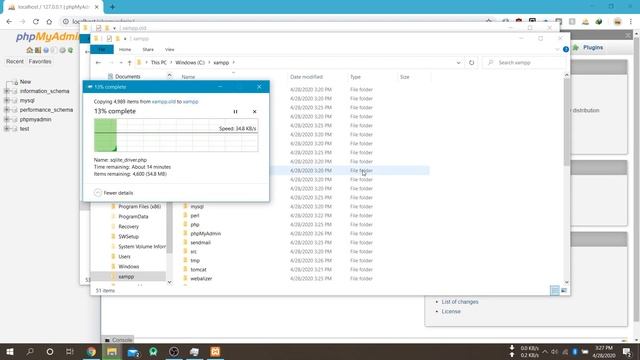
Task: Select the php folder in file list
Action: [195, 224]
